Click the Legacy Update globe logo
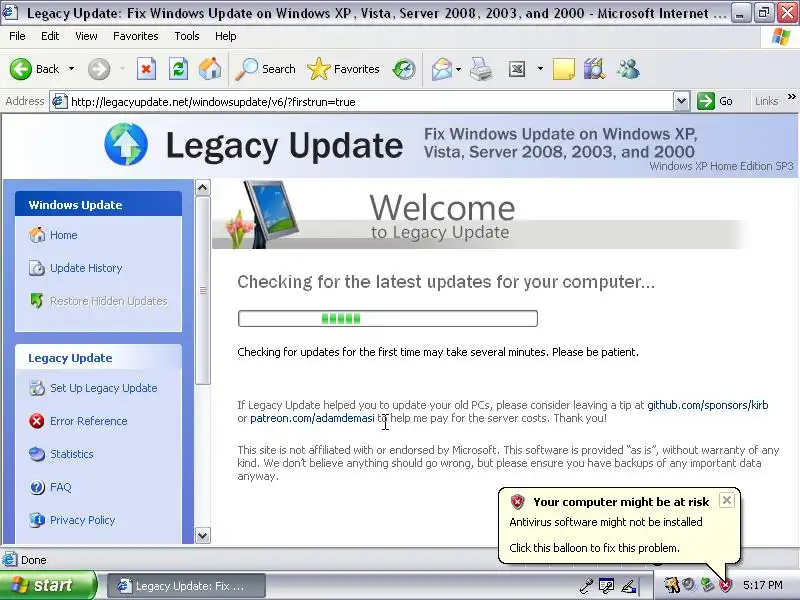800x600 pixels. click(126, 144)
